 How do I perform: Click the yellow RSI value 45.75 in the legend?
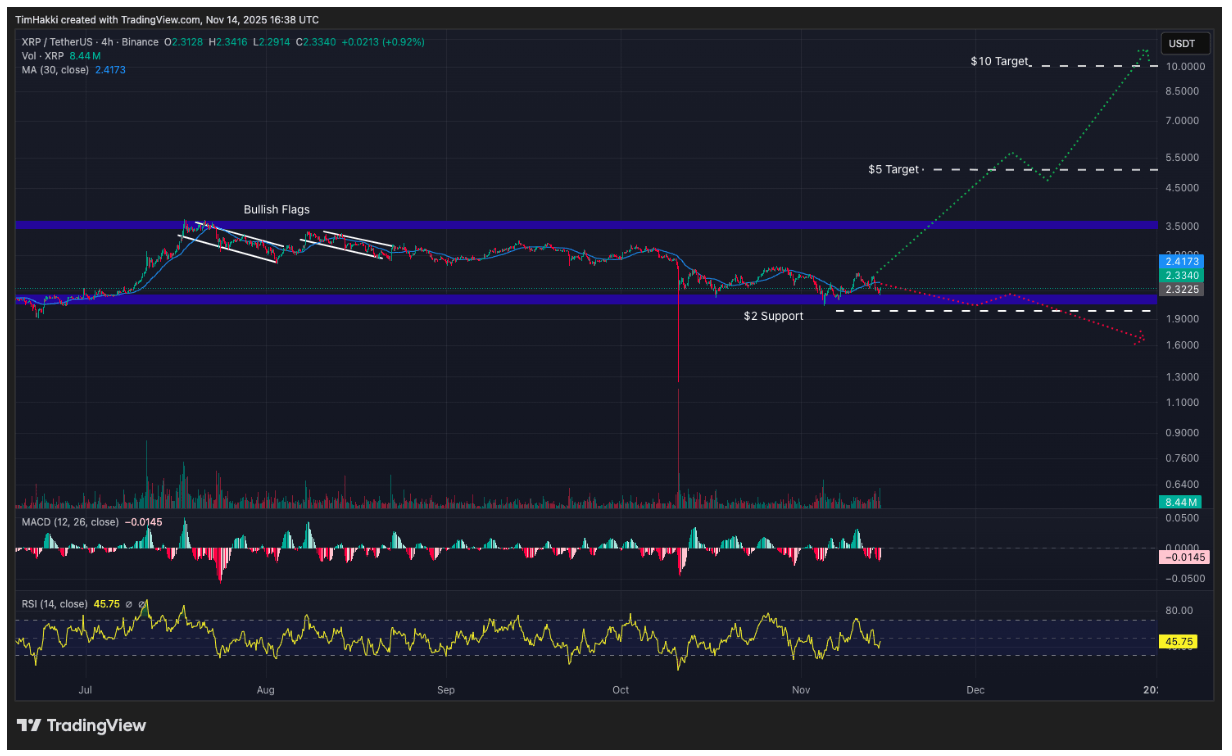click(107, 603)
